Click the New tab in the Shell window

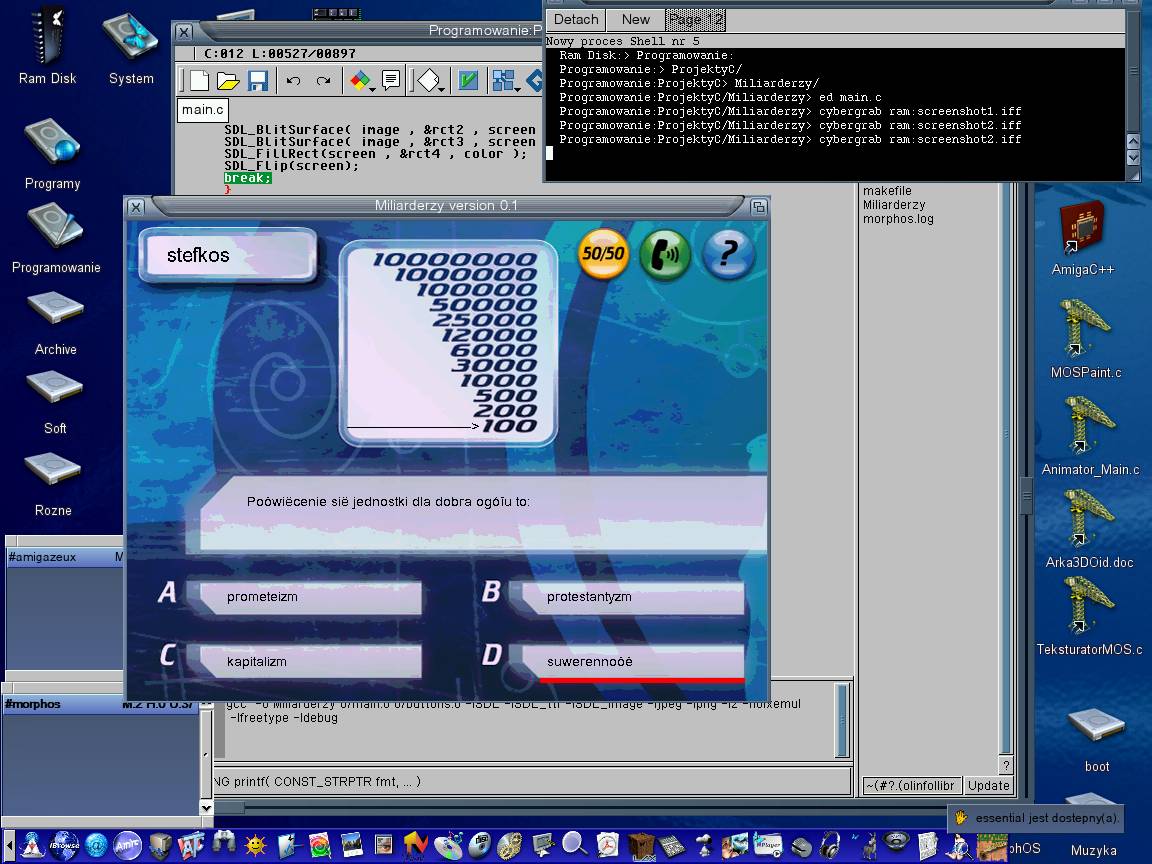[636, 20]
